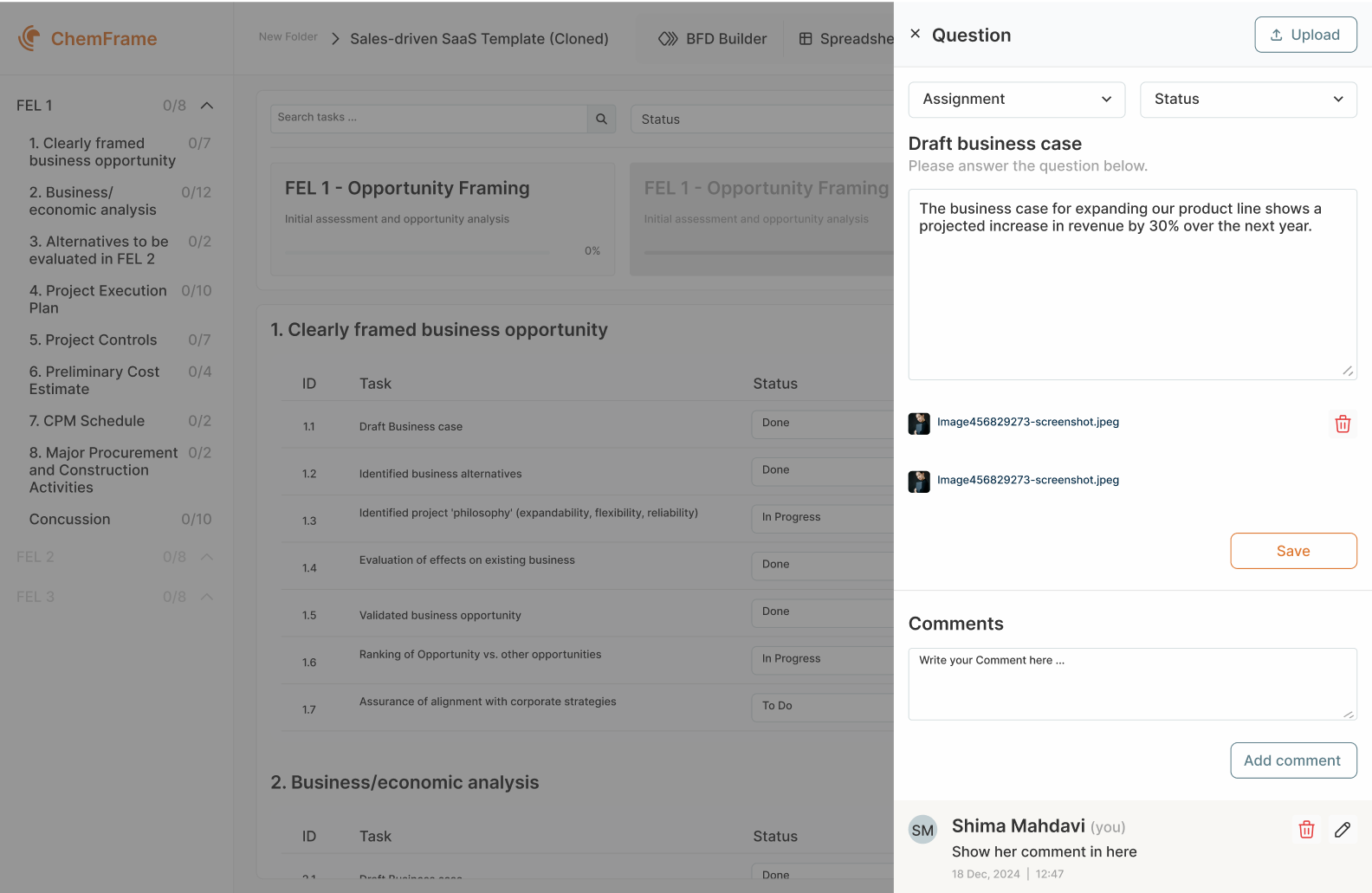Click the BFD Builder tab icon
The height and width of the screenshot is (893, 1372).
click(x=668, y=39)
